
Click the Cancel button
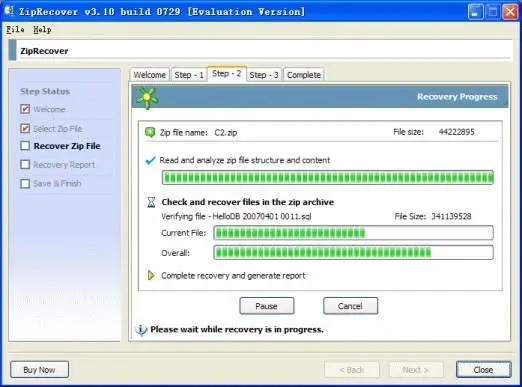(x=350, y=306)
